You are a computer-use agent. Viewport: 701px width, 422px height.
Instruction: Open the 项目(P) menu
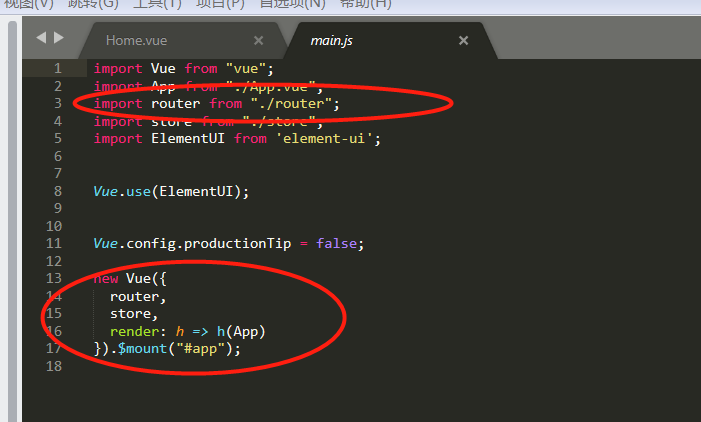220,4
